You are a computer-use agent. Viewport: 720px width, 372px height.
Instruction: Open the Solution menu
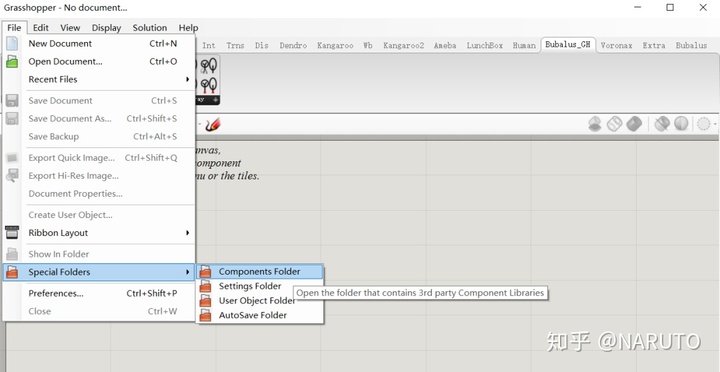point(150,28)
